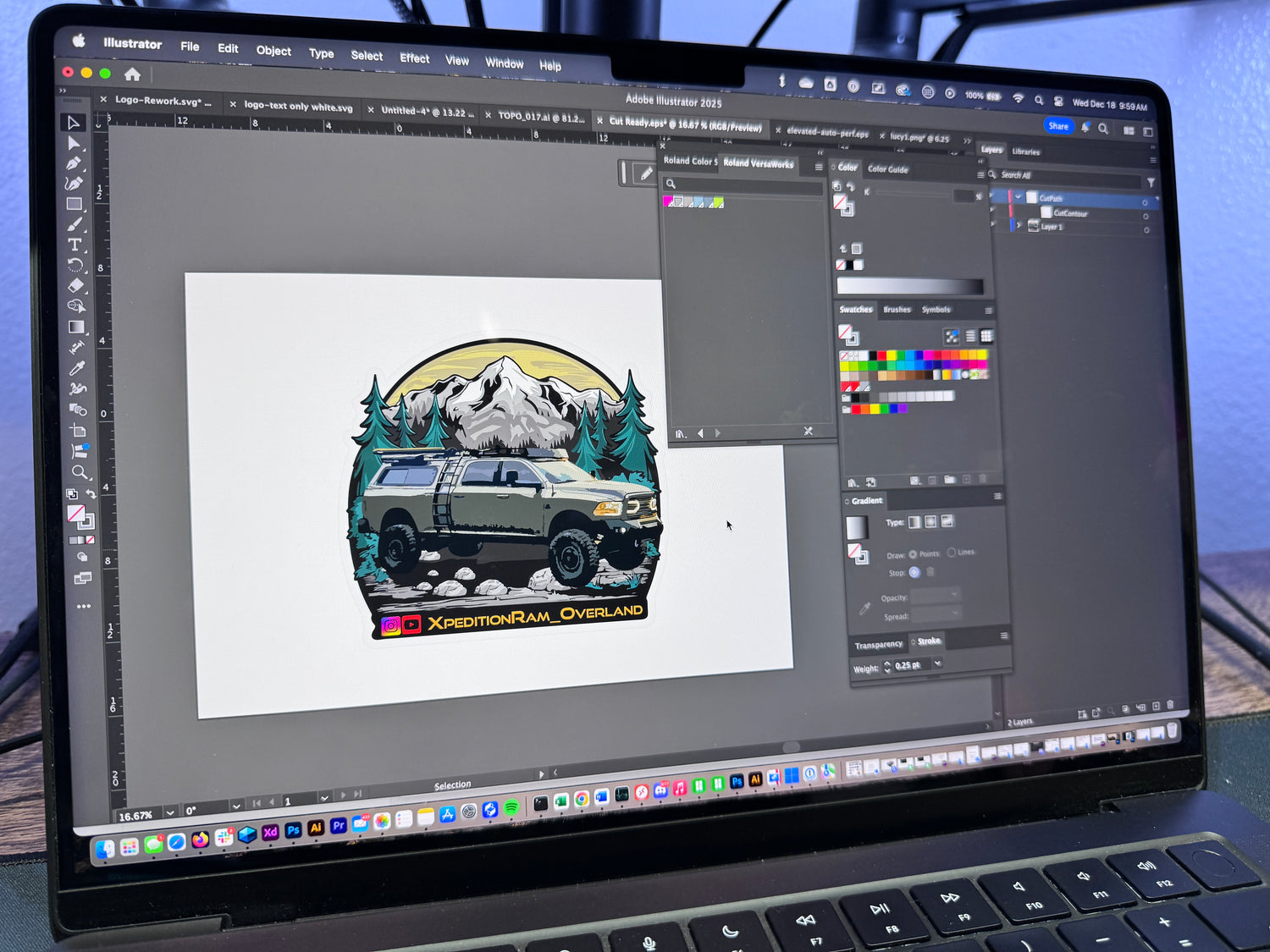
Task: Activate the Eyedropper tool in toolbar
Action: (77, 368)
